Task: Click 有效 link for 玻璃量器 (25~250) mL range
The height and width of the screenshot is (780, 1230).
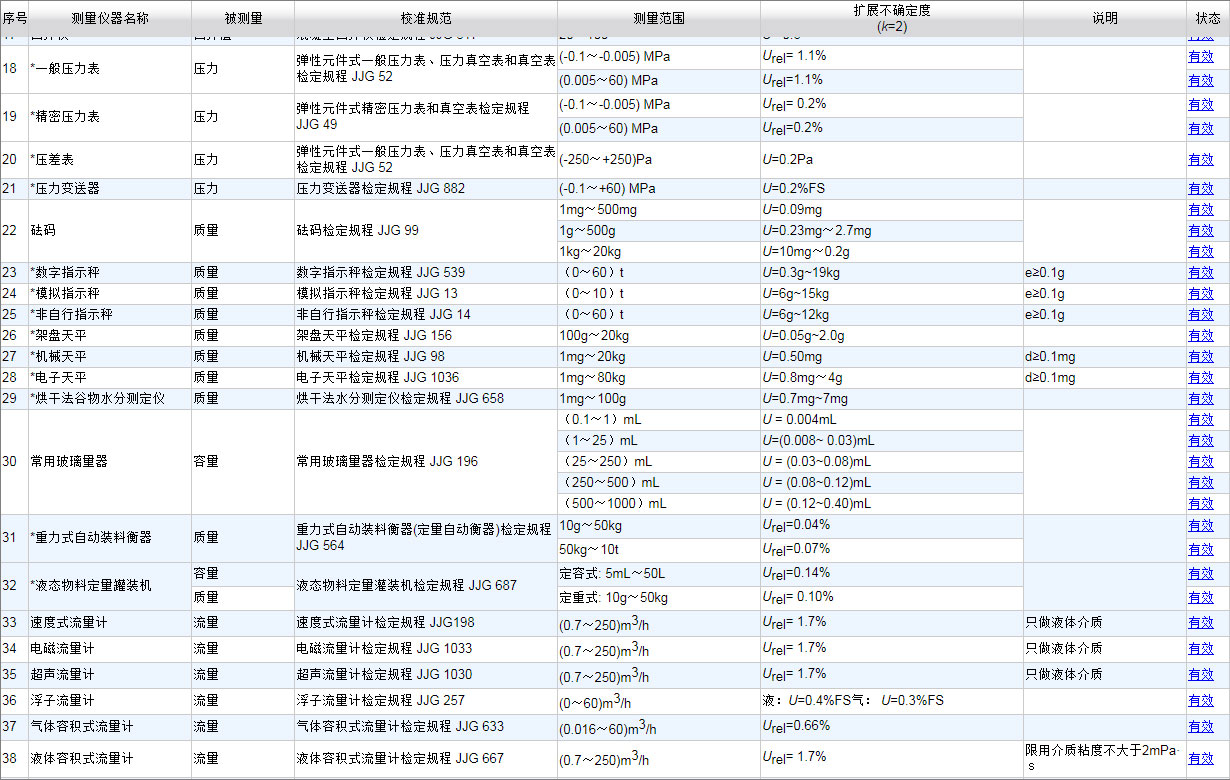Action: pos(1201,462)
